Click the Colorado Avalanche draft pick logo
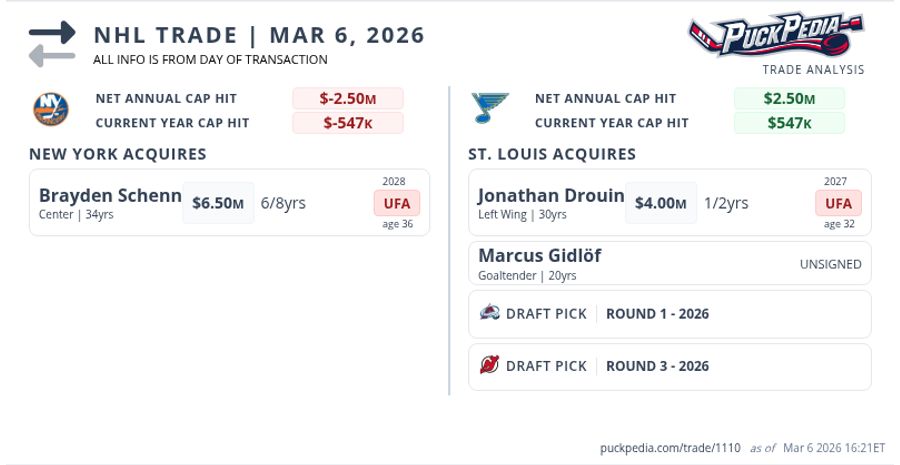The image size is (900, 465). click(489, 313)
